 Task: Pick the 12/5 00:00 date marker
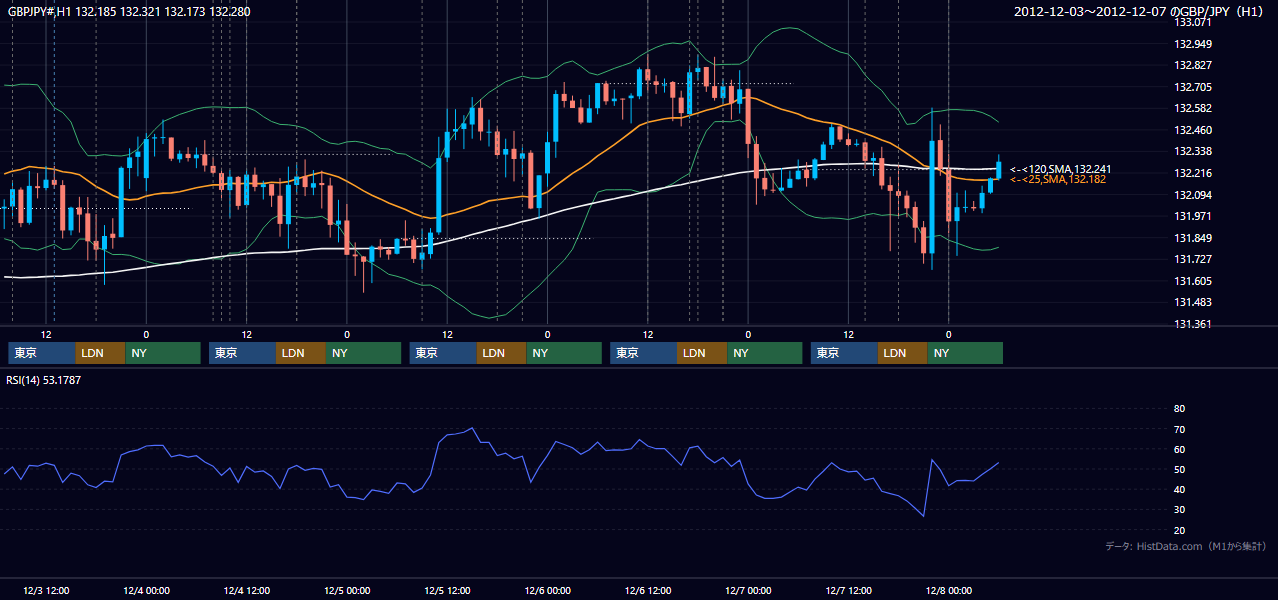[347, 590]
